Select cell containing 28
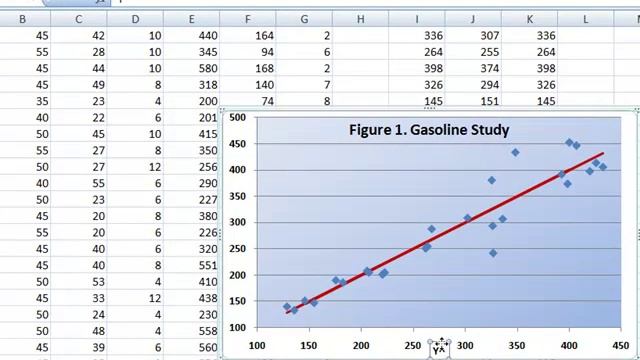640x360 pixels. point(79,52)
